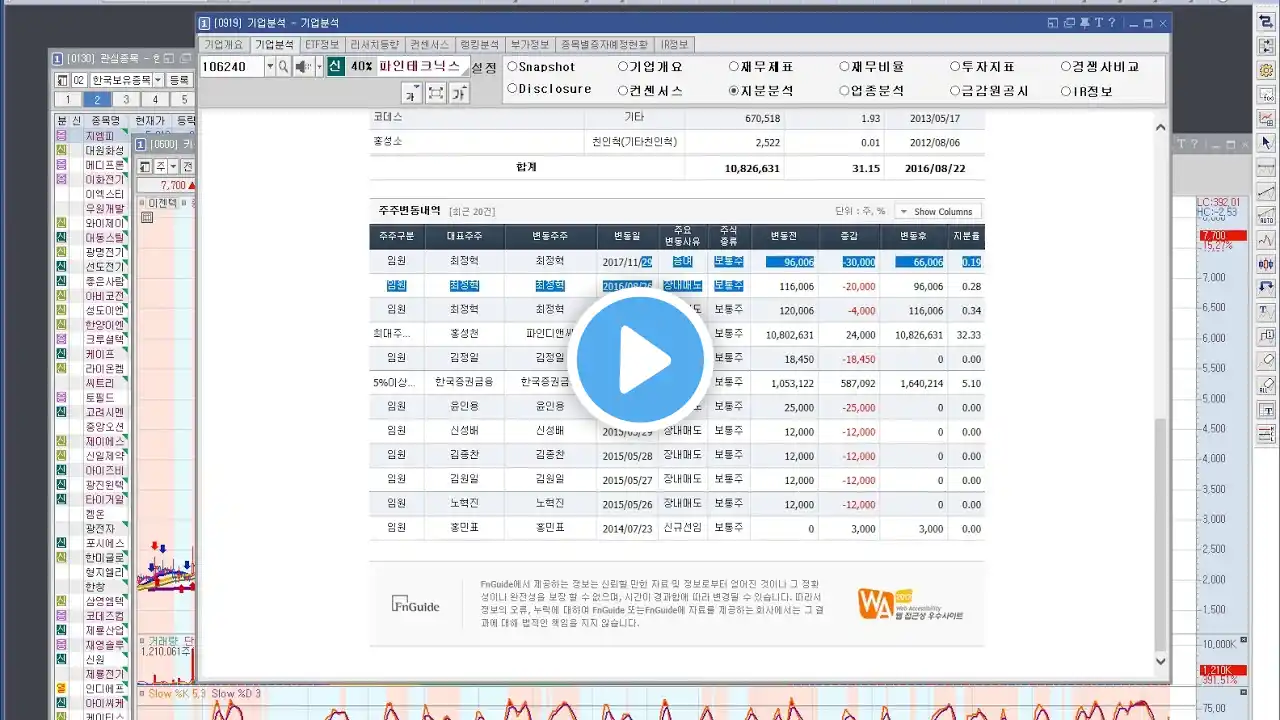The height and width of the screenshot is (720, 1280).
Task: Click the 변동일 column header
Action: click(626, 237)
